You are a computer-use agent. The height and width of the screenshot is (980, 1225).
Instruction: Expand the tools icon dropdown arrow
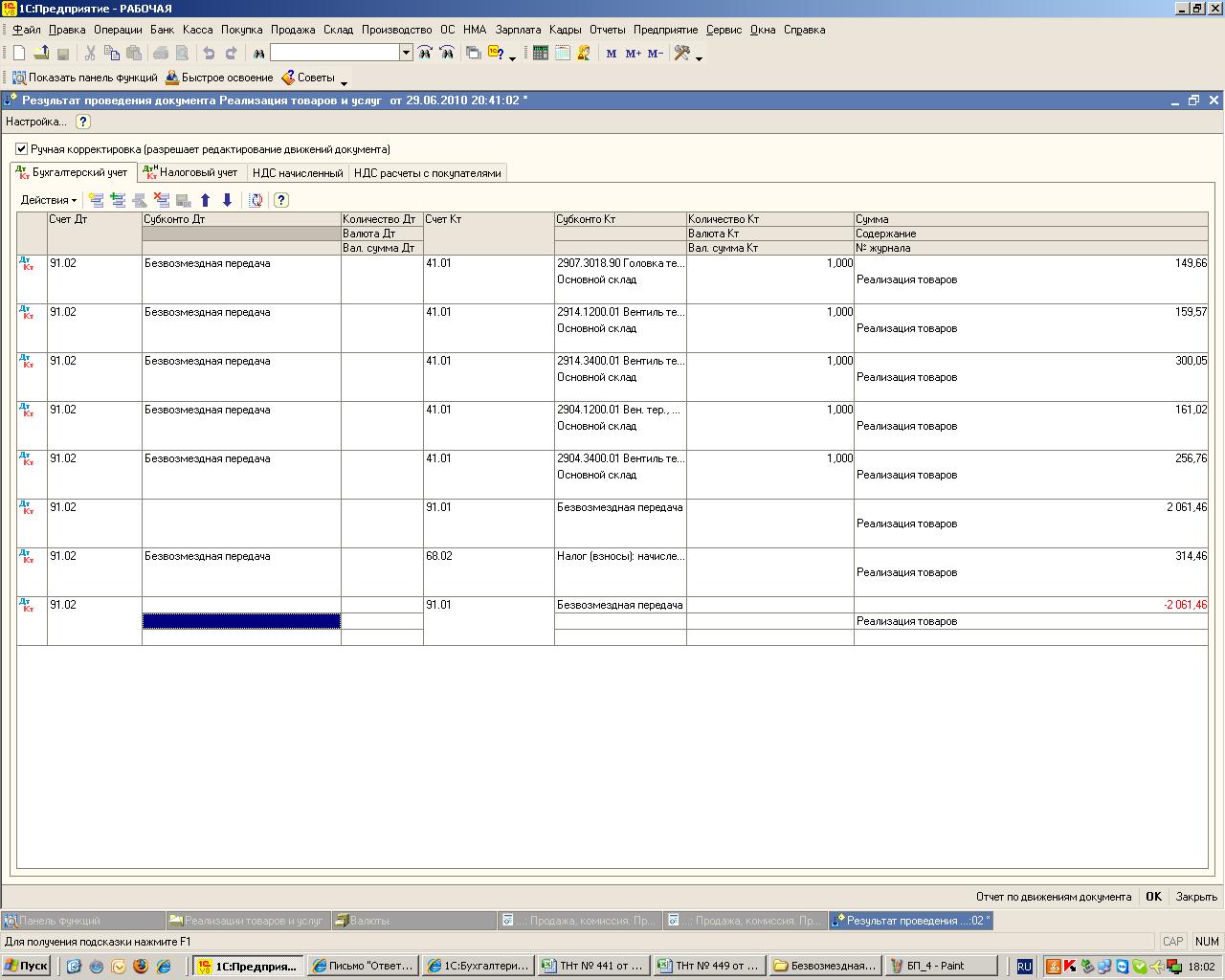coord(700,57)
